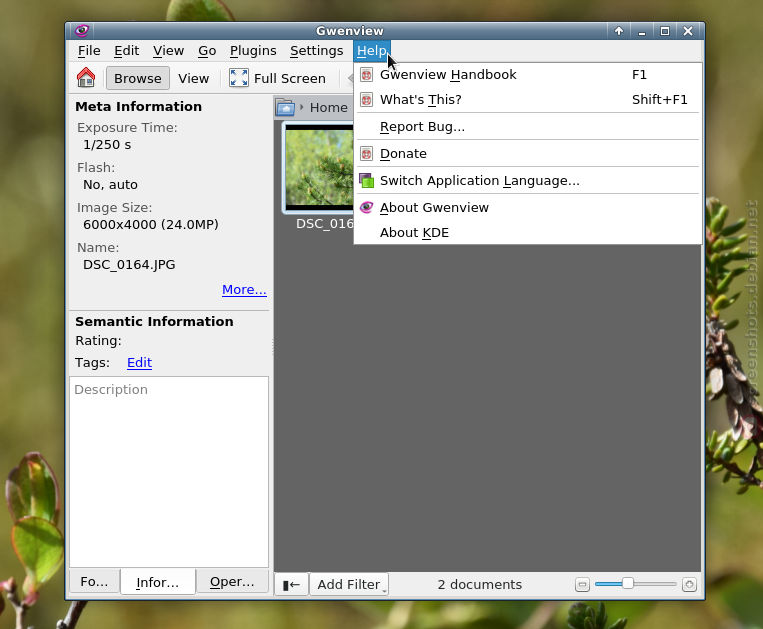763x629 pixels.
Task: Select Report Bug... menu entry
Action: (528, 126)
